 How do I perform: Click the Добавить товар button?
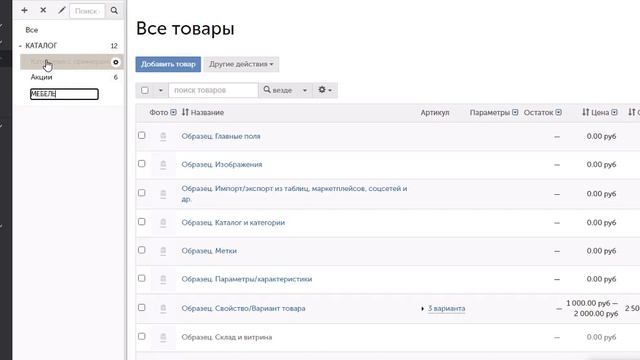tap(168, 64)
